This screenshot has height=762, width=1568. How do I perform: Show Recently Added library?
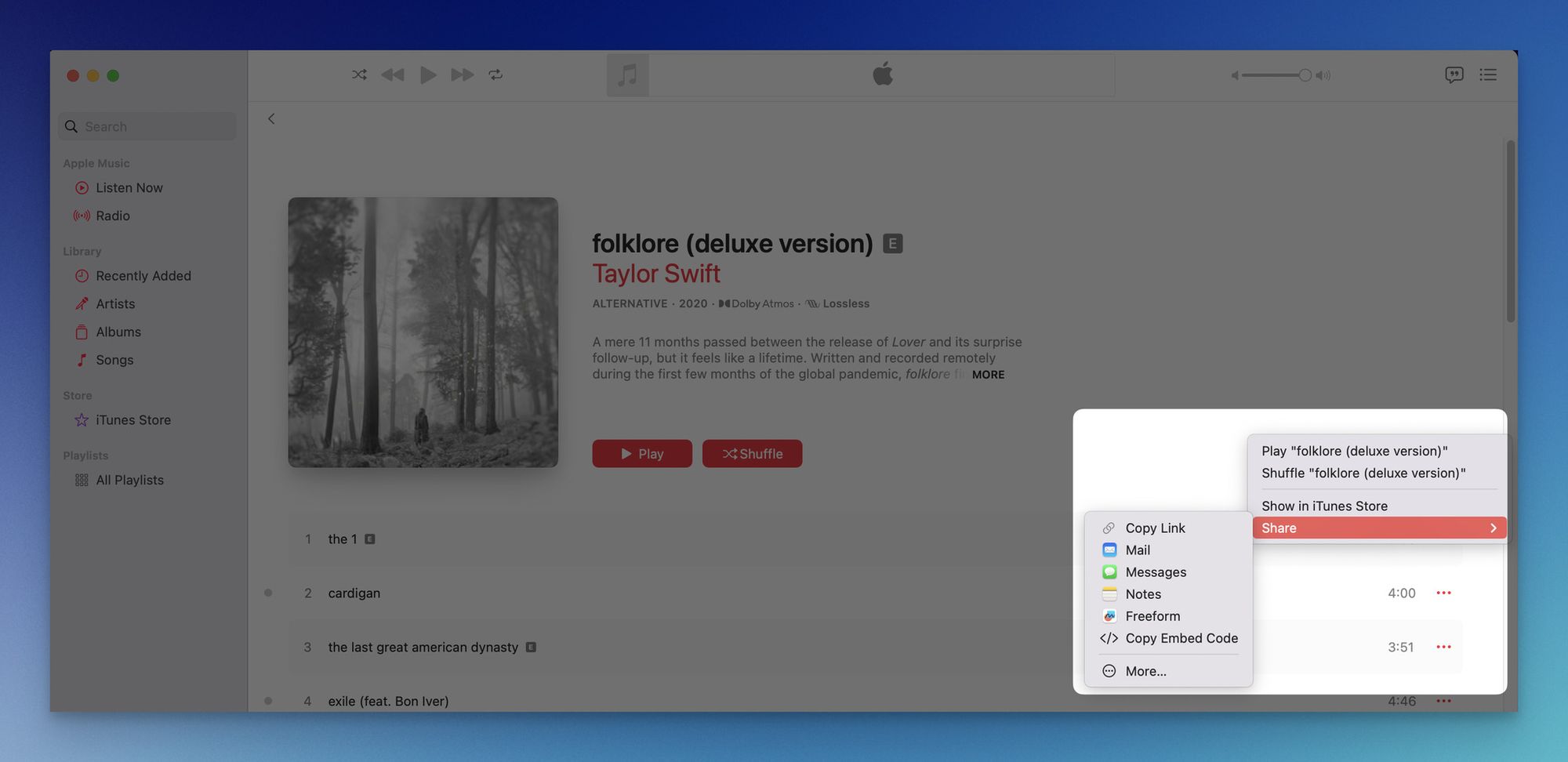tap(143, 276)
